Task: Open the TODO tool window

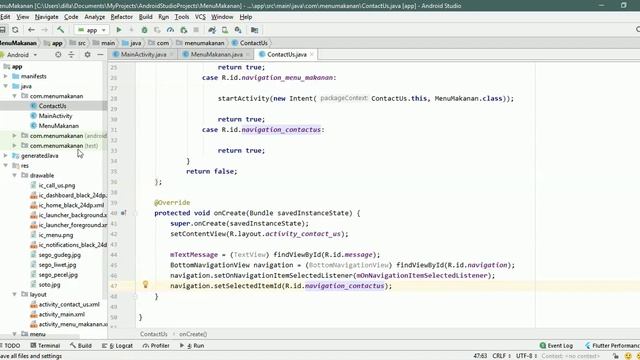Action: (10, 345)
